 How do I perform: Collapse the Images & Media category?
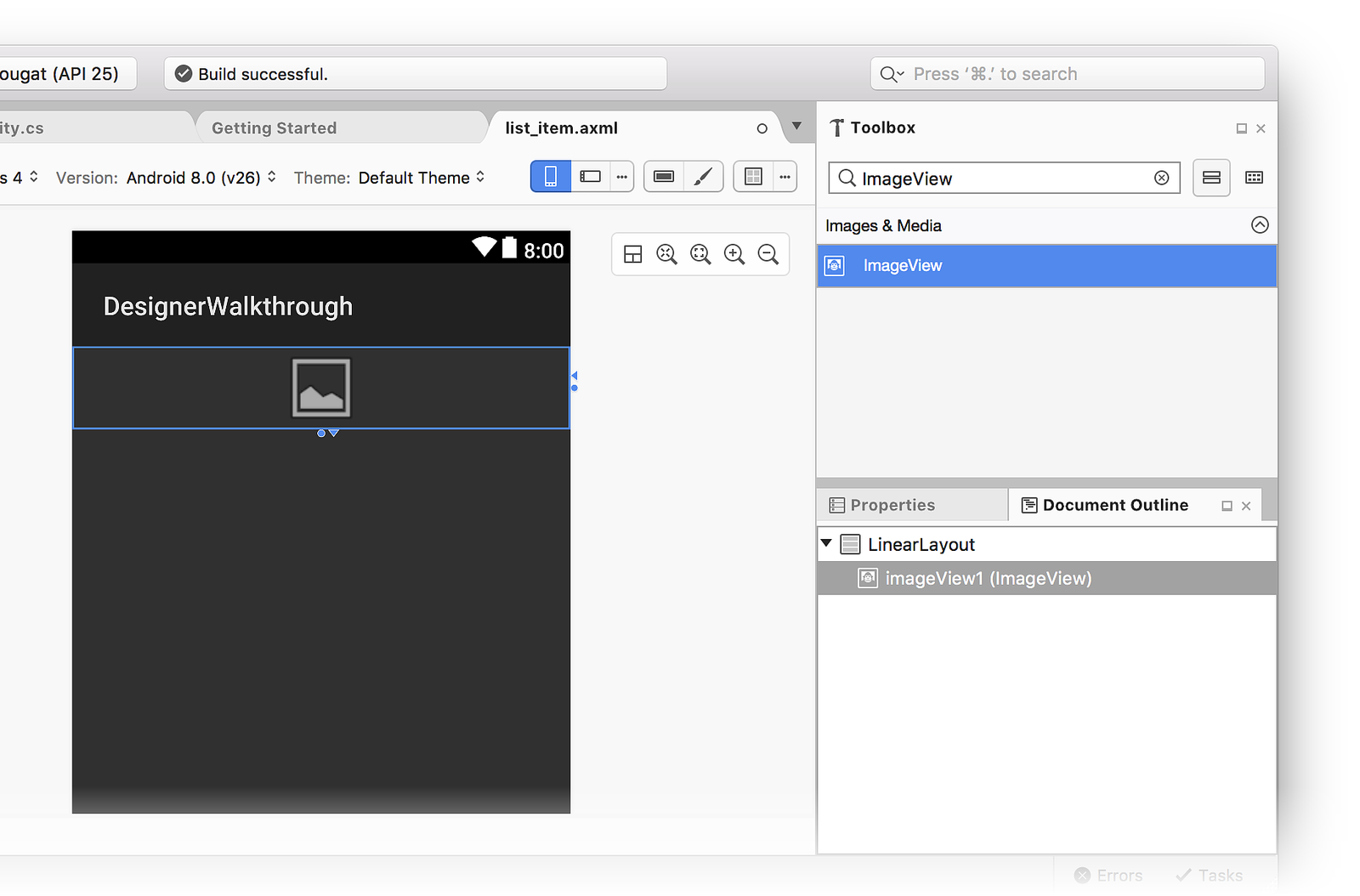tap(1260, 224)
